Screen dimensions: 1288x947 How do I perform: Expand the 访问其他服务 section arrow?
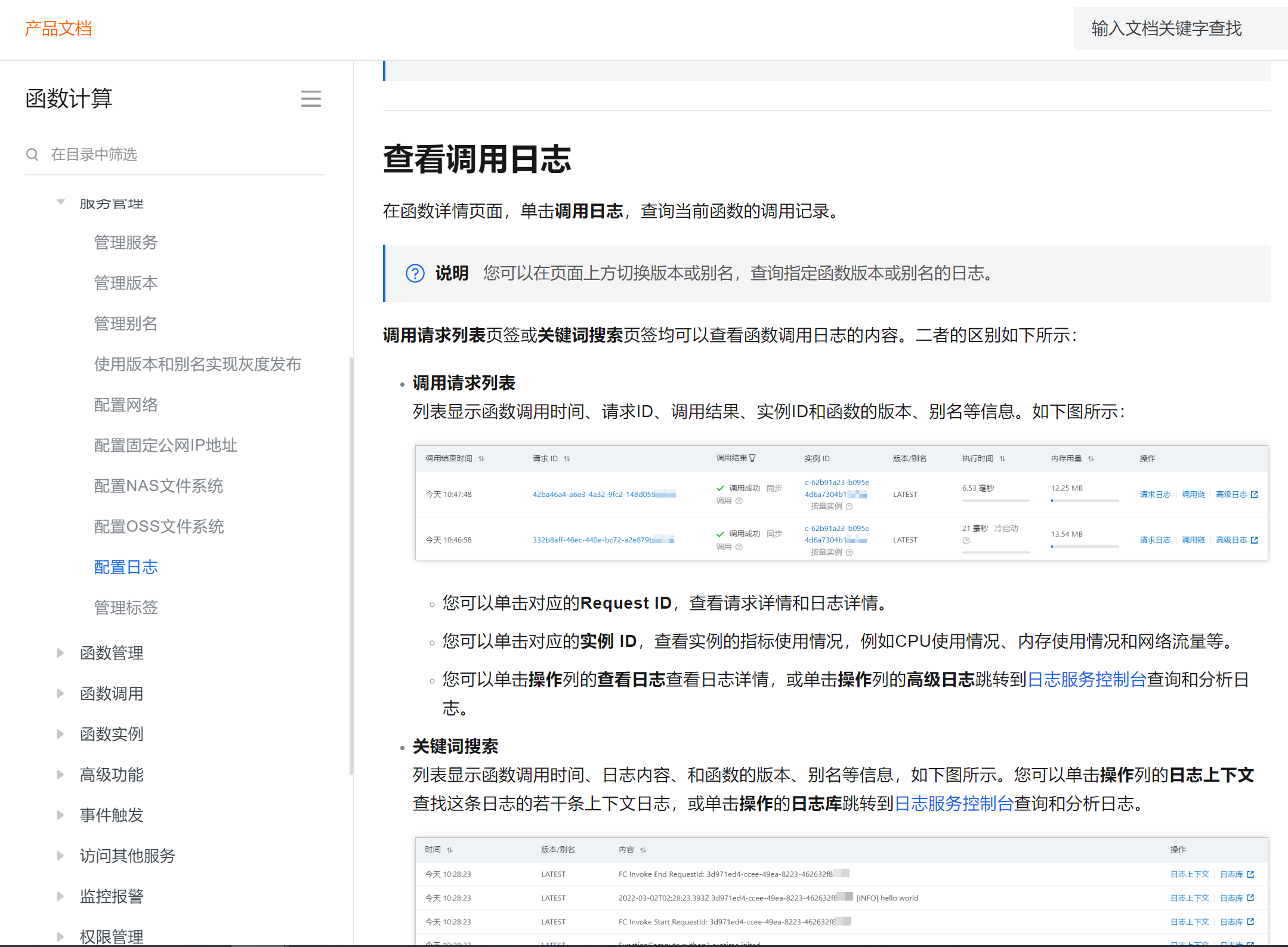[60, 856]
